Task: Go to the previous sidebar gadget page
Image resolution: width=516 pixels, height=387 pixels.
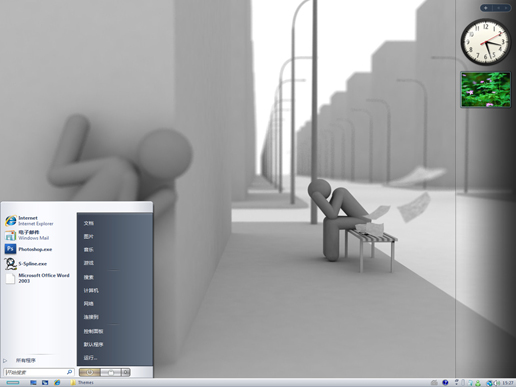Action: (x=498, y=8)
